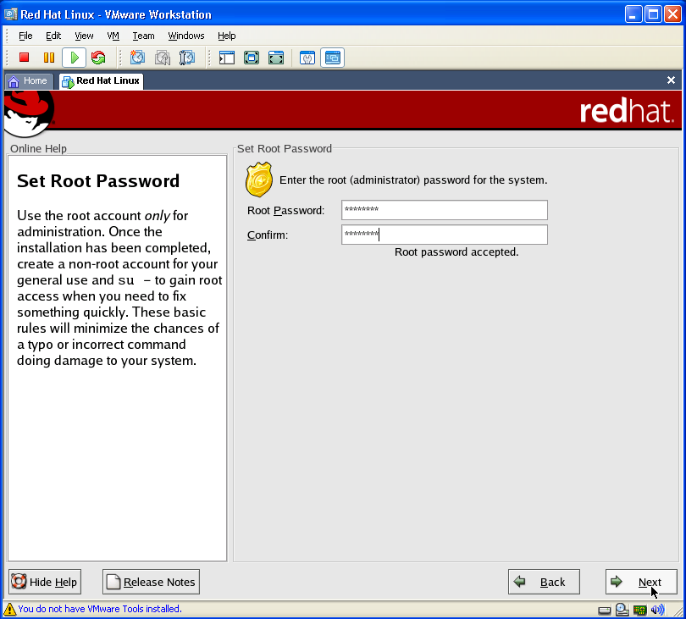Image resolution: width=686 pixels, height=619 pixels.
Task: Click the CD-ROM drive status icon
Action: click(x=621, y=609)
